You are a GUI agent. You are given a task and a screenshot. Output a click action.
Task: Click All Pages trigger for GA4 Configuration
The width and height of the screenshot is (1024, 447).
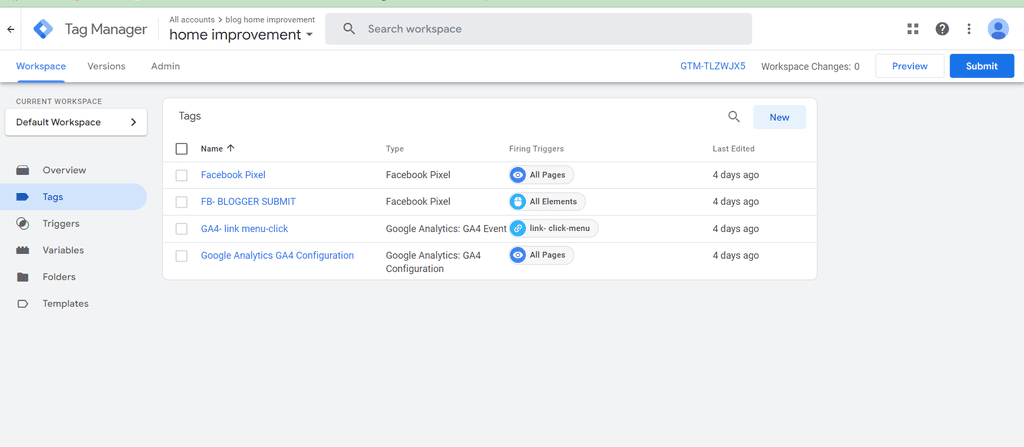pos(541,256)
